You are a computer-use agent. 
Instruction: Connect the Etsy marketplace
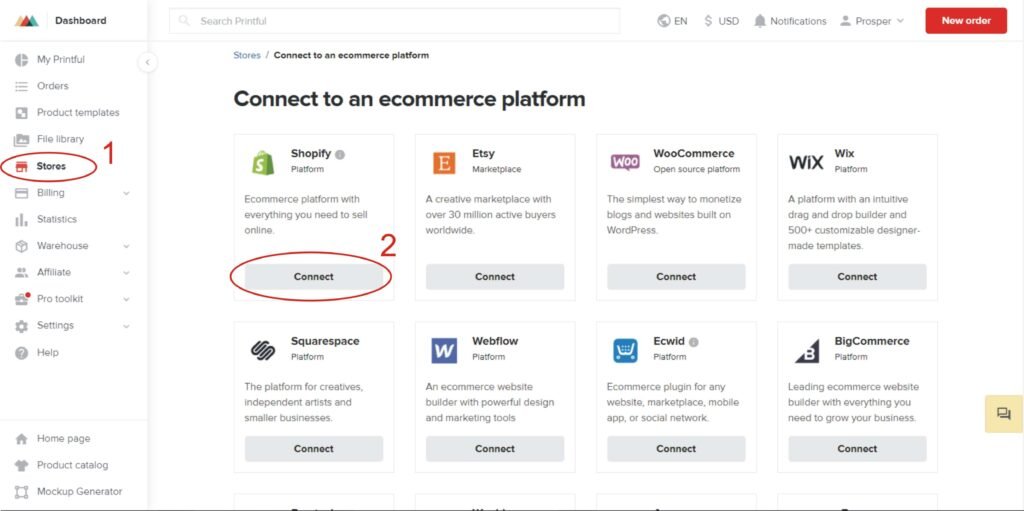pyautogui.click(x=495, y=277)
